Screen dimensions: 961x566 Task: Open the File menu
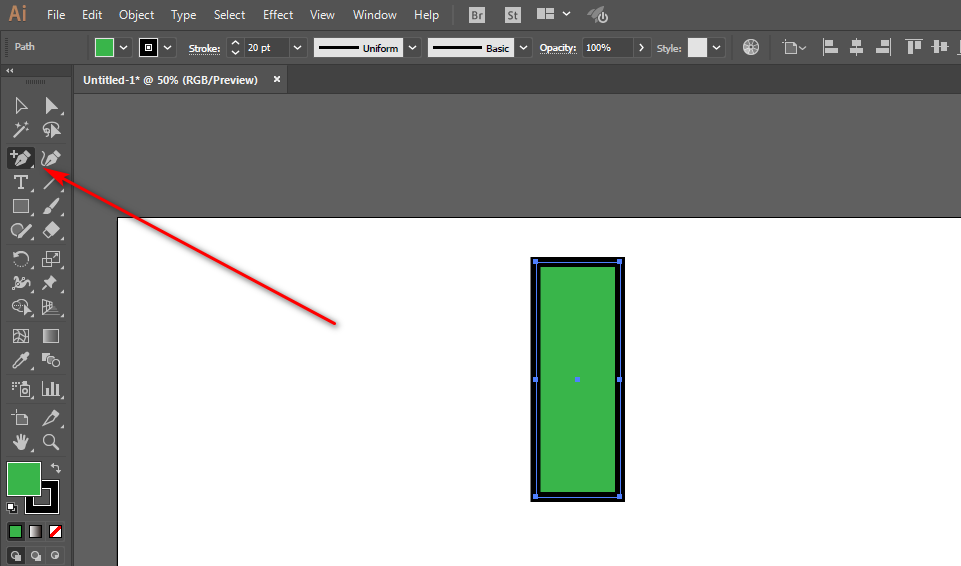(x=56, y=15)
